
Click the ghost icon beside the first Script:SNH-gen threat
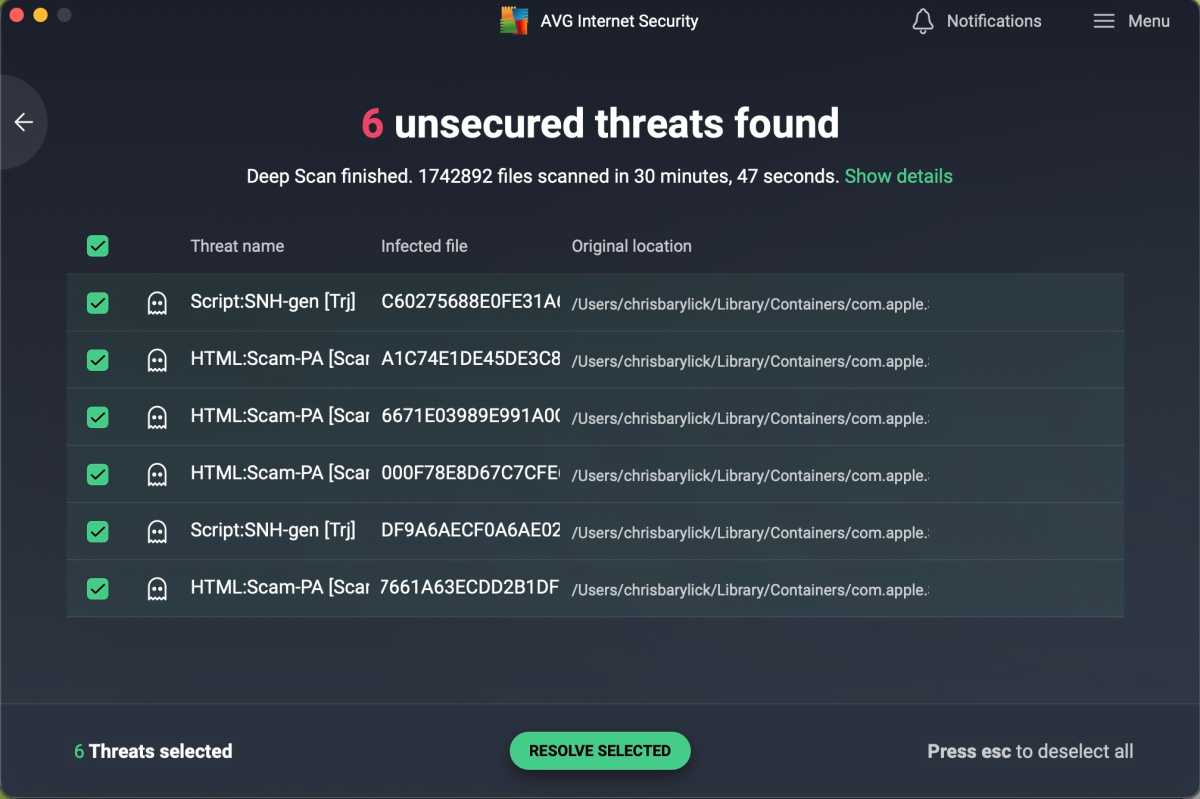pyautogui.click(x=157, y=303)
